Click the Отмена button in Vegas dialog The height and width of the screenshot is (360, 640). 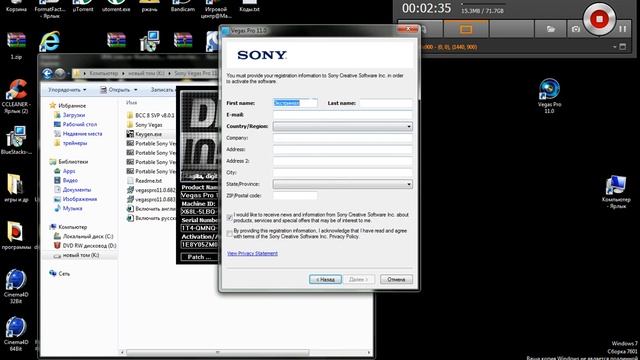tap(396, 279)
